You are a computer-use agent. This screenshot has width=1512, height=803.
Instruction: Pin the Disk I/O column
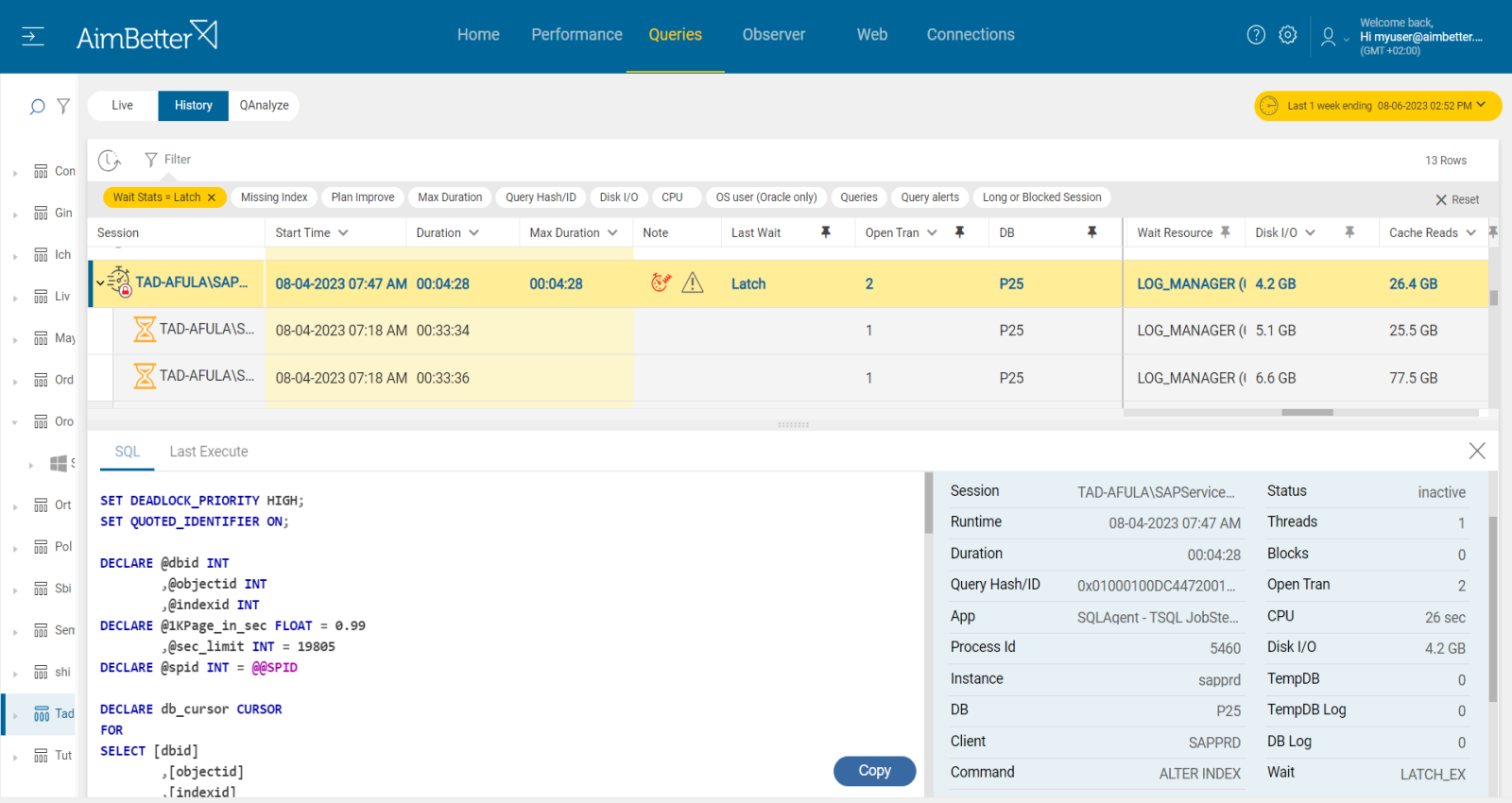(x=1349, y=232)
